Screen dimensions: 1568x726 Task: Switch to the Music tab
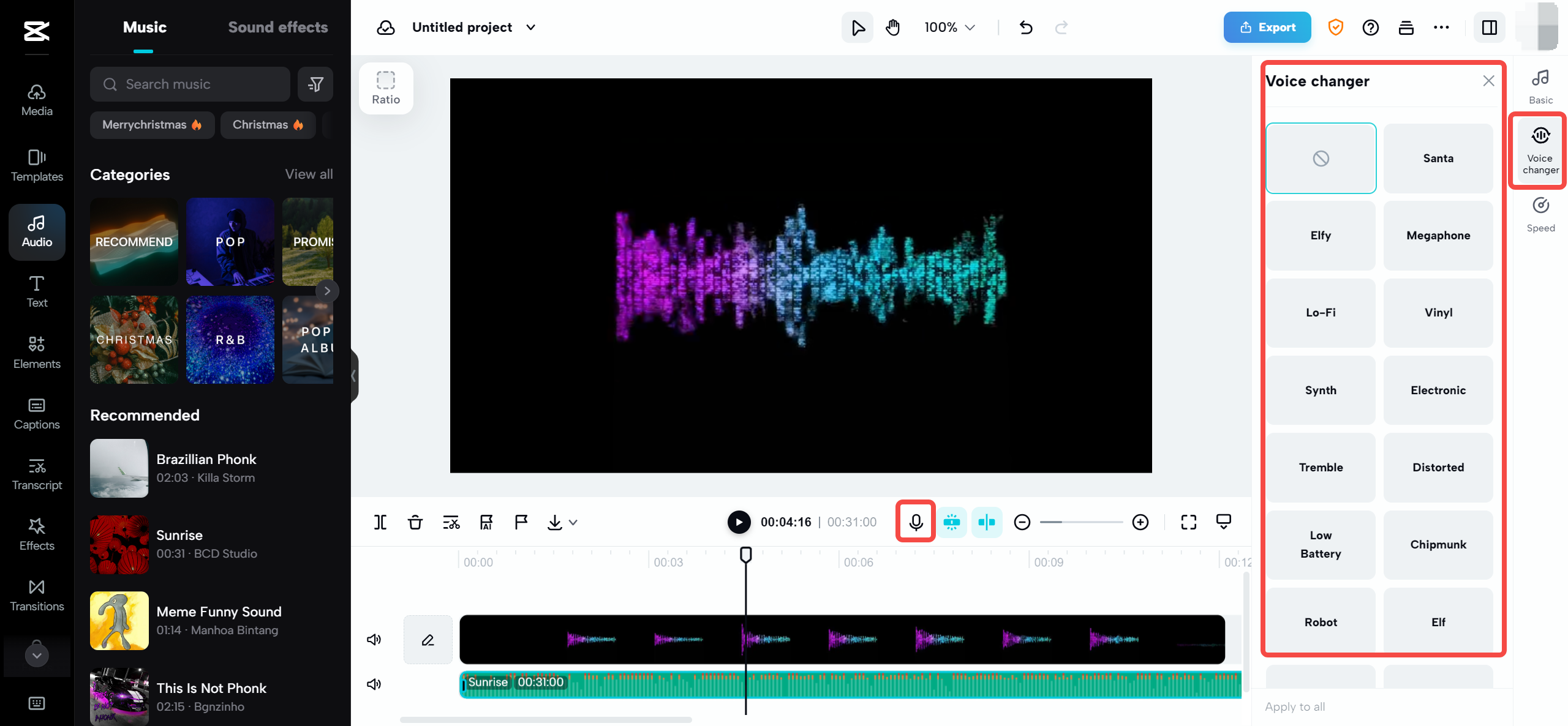(x=145, y=27)
